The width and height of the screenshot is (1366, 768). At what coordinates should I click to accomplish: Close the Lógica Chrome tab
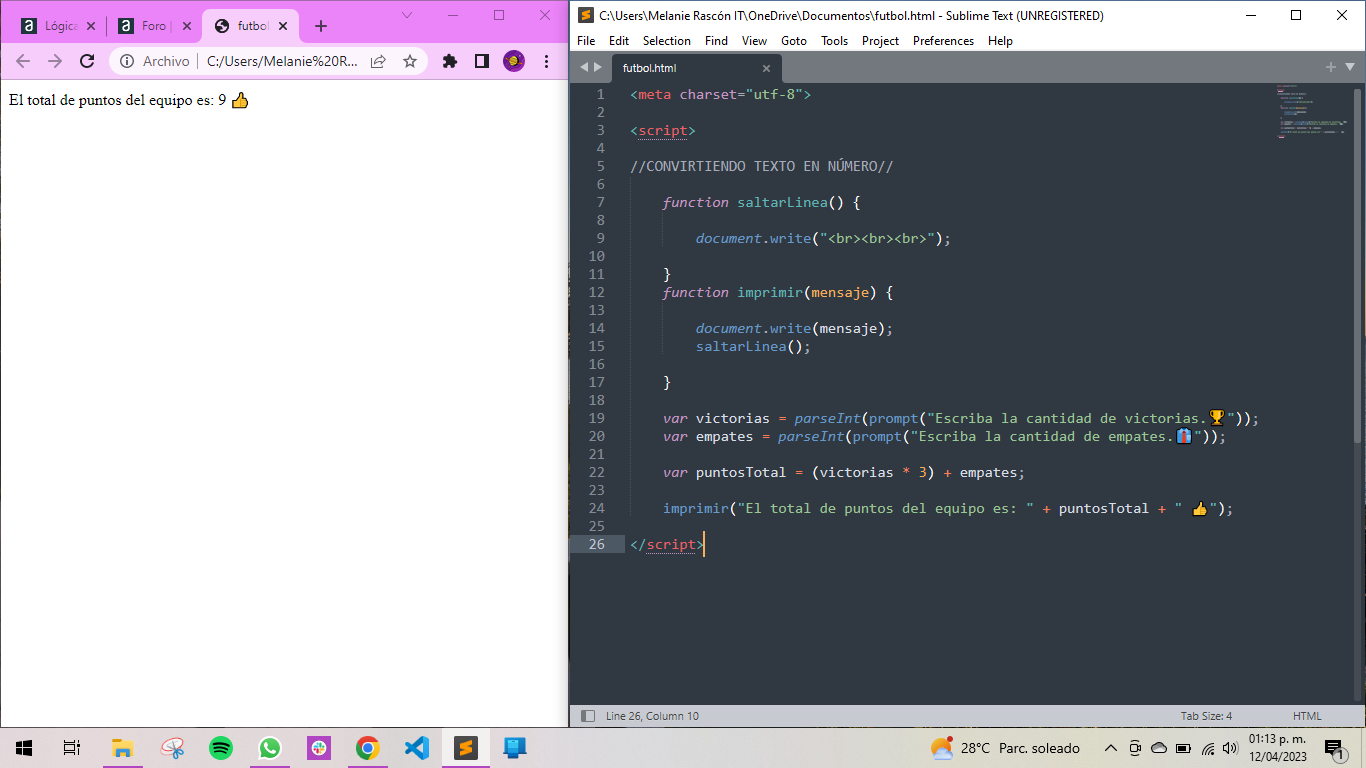click(91, 26)
